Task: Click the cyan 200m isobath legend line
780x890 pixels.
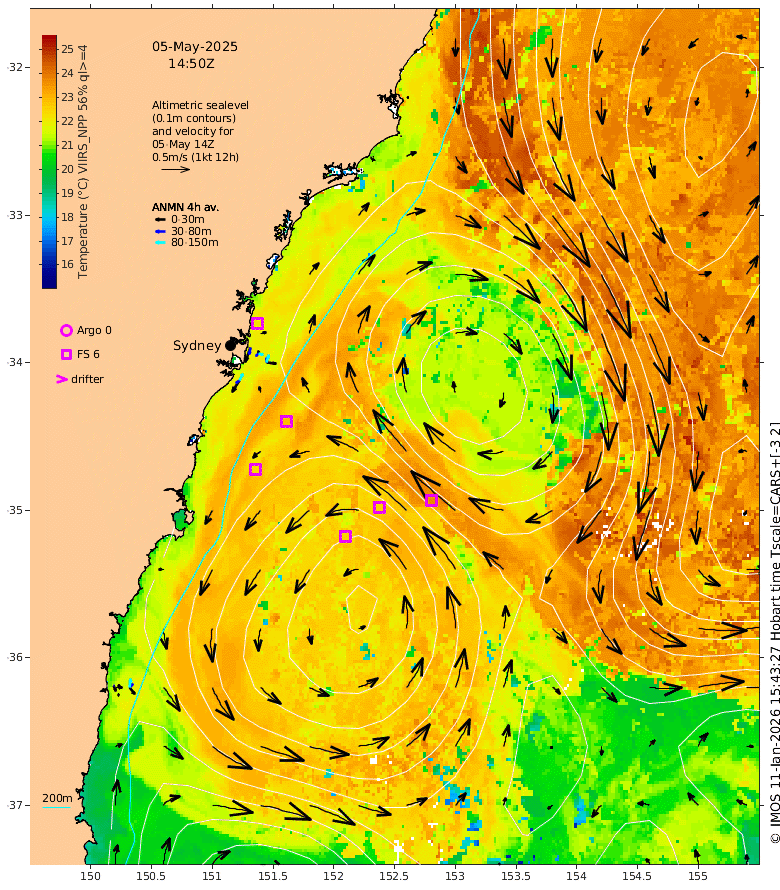Action: [x=56, y=807]
